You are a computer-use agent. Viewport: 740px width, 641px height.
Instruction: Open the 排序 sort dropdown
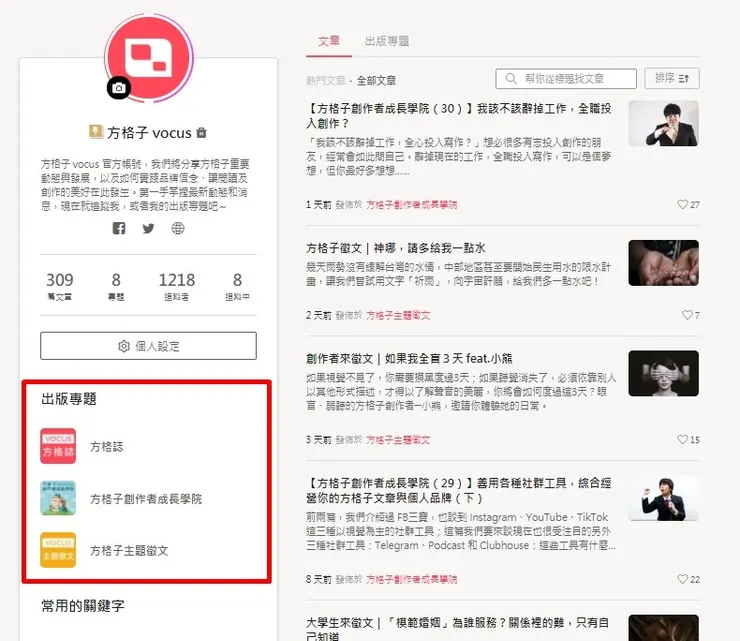pos(672,78)
